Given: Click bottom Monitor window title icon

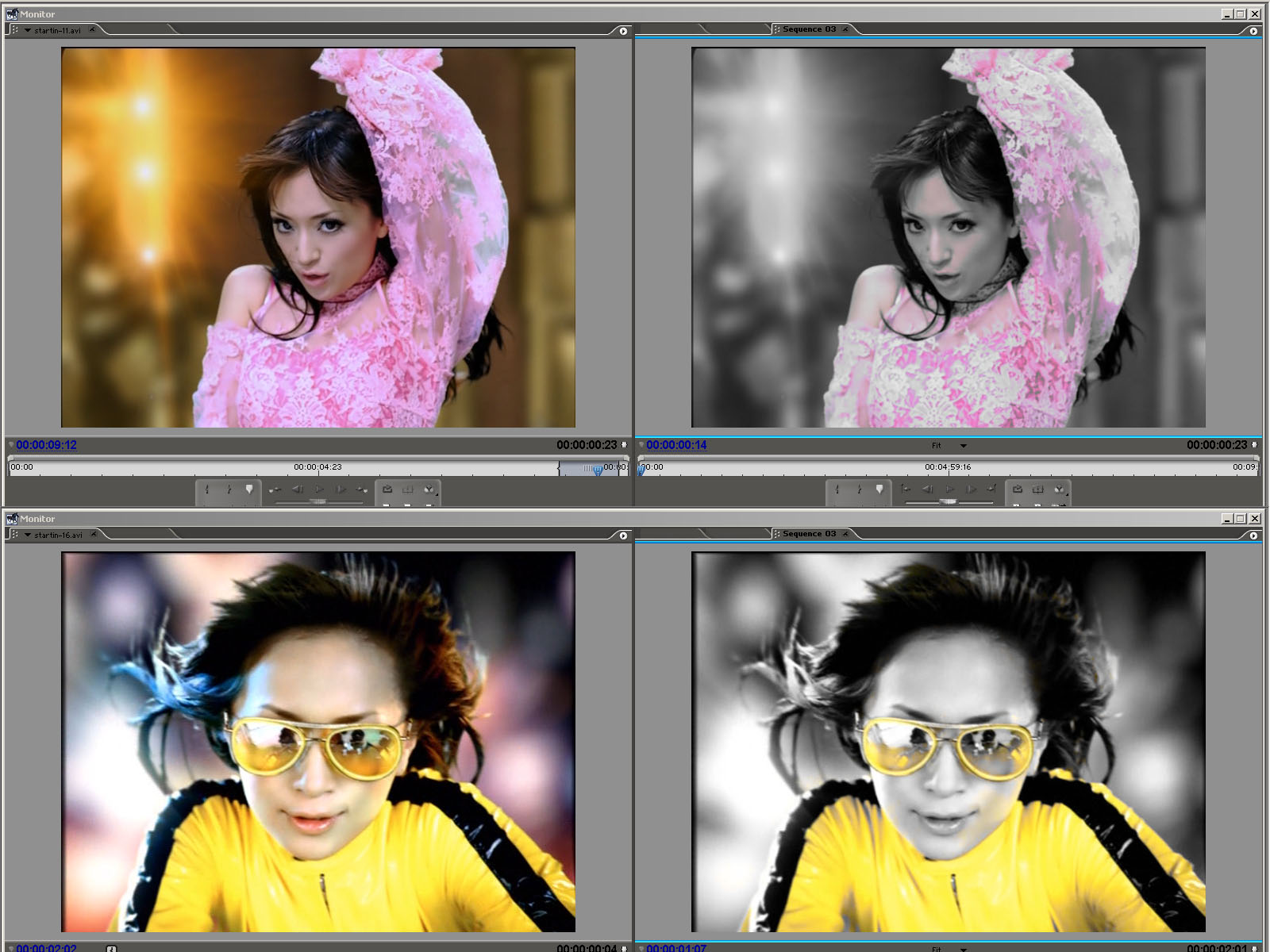Looking at the screenshot, I should tap(12, 519).
